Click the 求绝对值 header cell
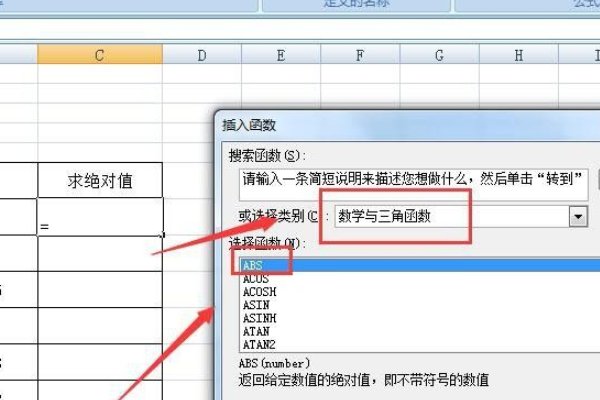The height and width of the screenshot is (400, 600). (x=100, y=180)
